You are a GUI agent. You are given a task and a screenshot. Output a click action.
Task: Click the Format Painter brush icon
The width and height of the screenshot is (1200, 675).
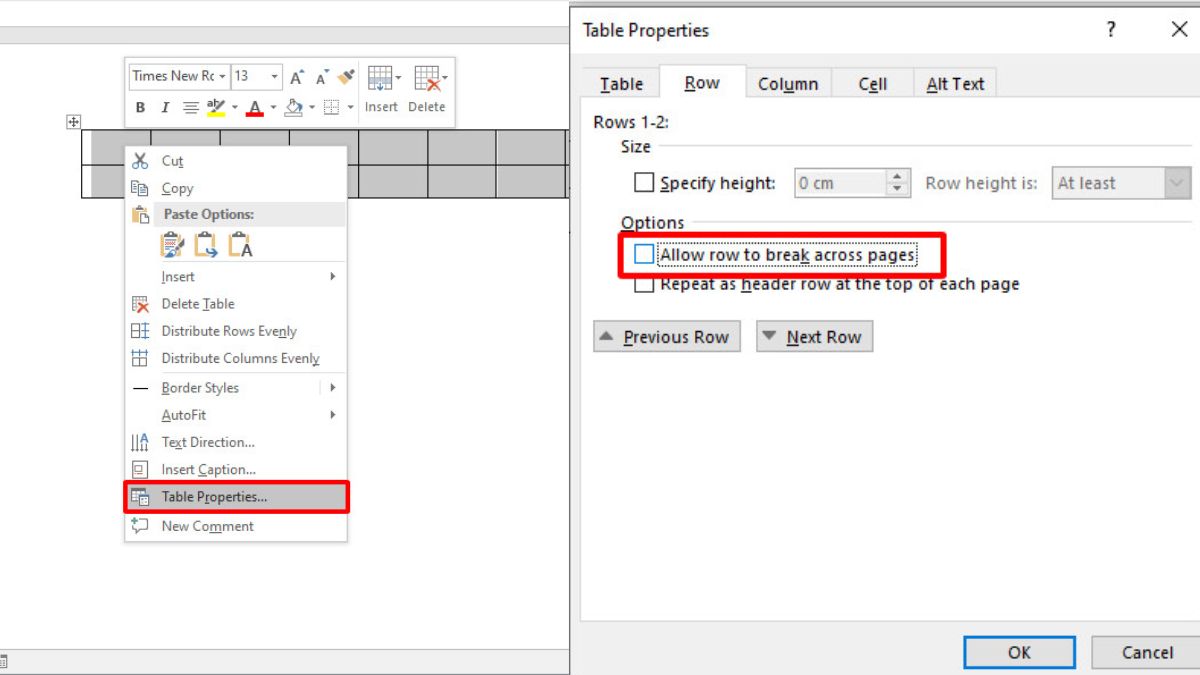coord(346,77)
